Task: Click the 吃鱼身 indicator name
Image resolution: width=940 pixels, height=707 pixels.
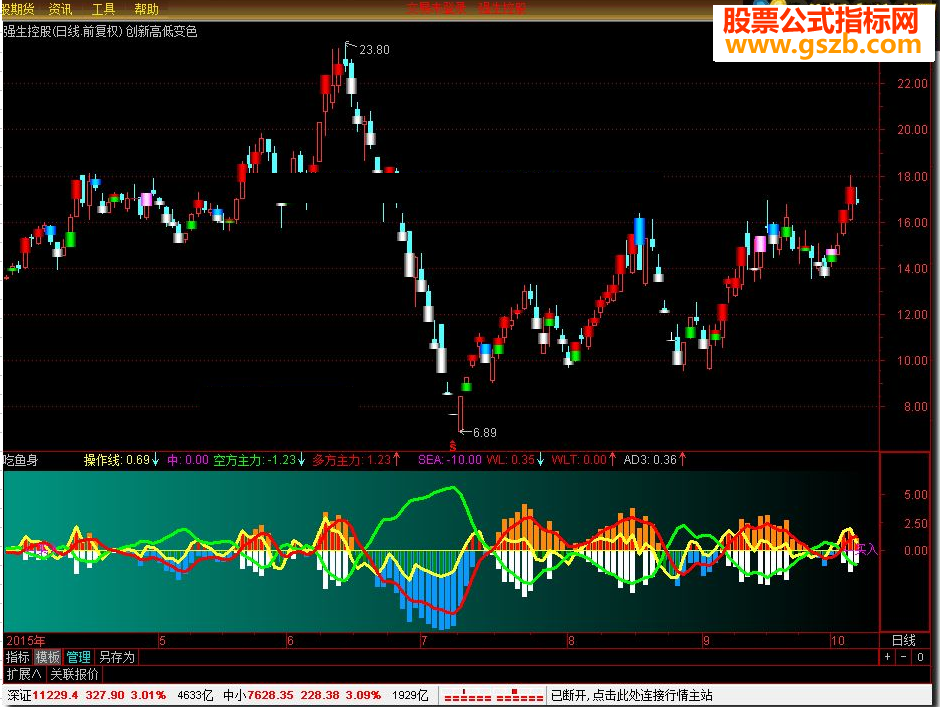Action: pyautogui.click(x=21, y=461)
